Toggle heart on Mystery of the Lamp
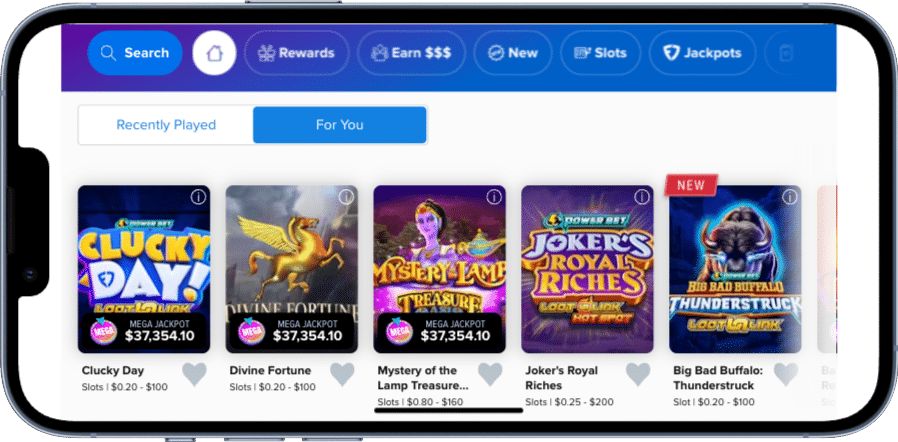This screenshot has height=442, width=898. 490,375
